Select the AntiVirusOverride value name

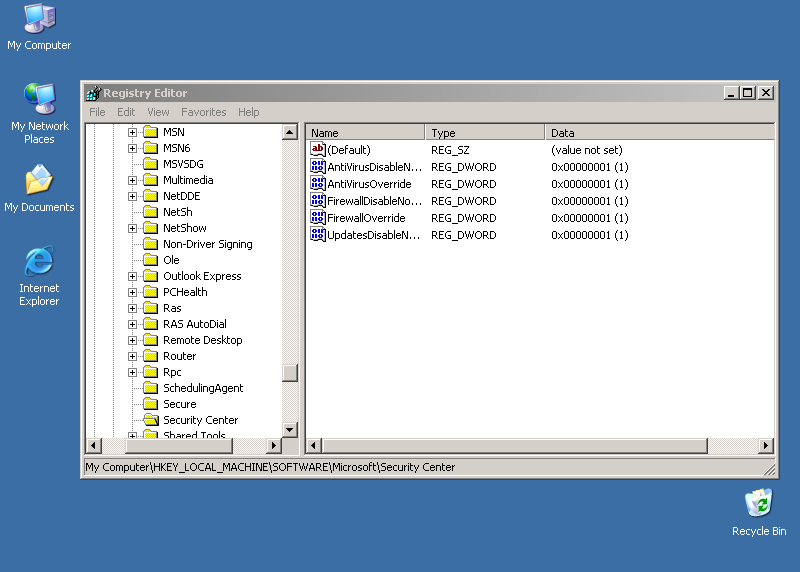(369, 184)
